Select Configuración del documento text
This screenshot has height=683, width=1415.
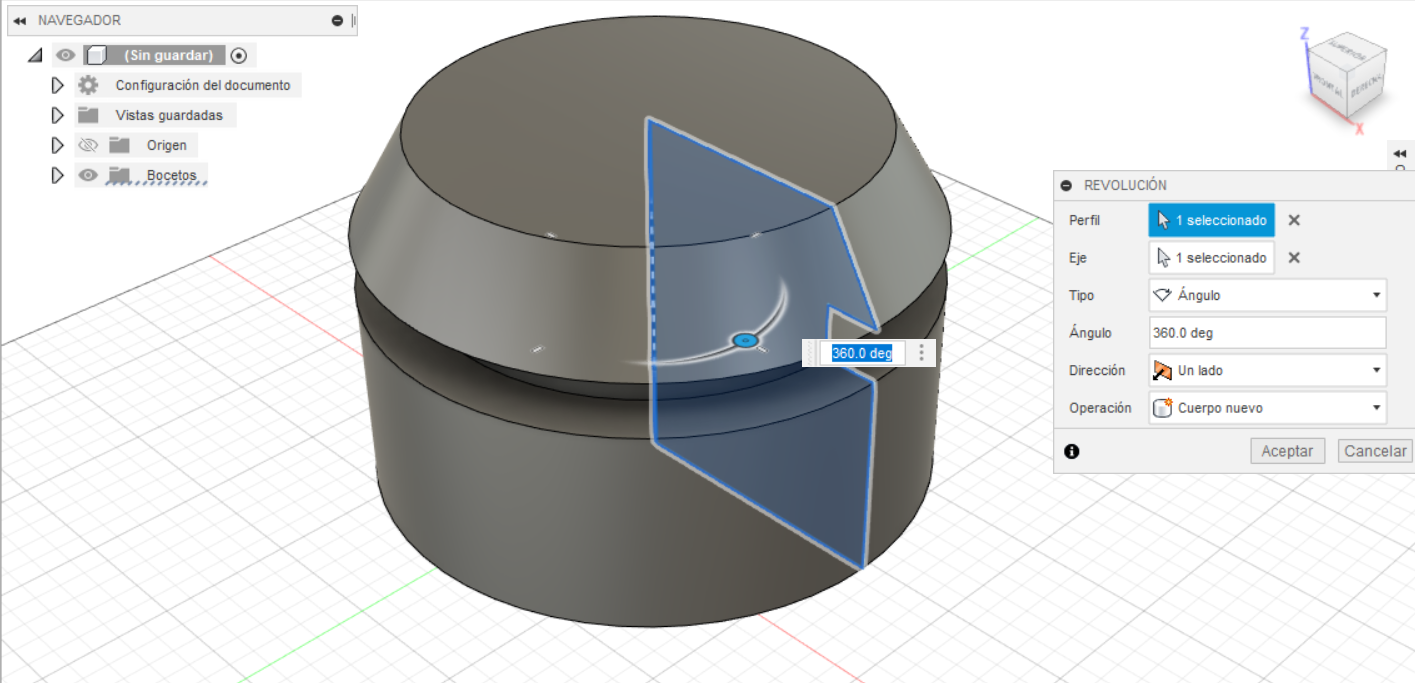(203, 85)
